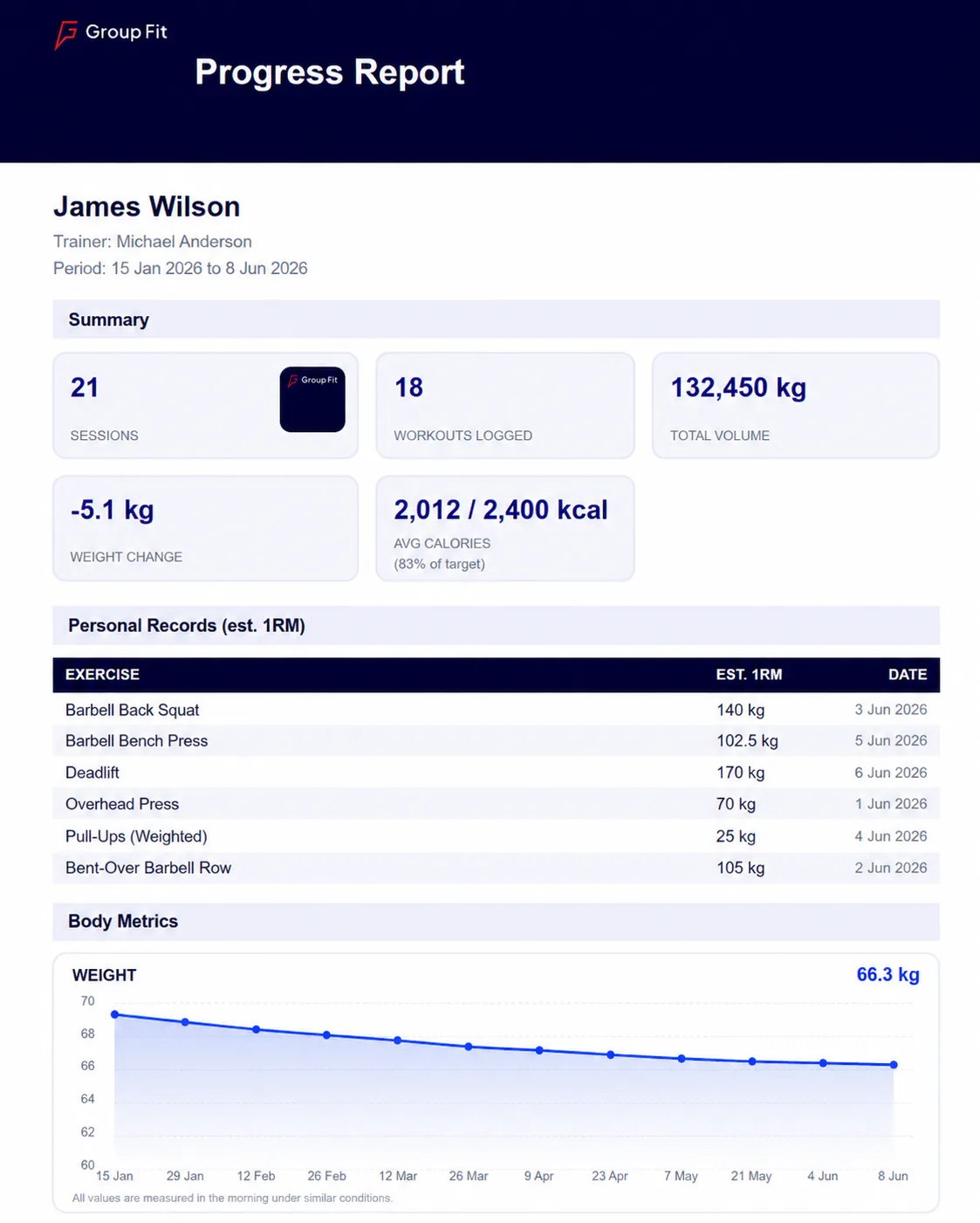
Task: Click the 9 Apr data point on chart
Action: [x=539, y=1050]
